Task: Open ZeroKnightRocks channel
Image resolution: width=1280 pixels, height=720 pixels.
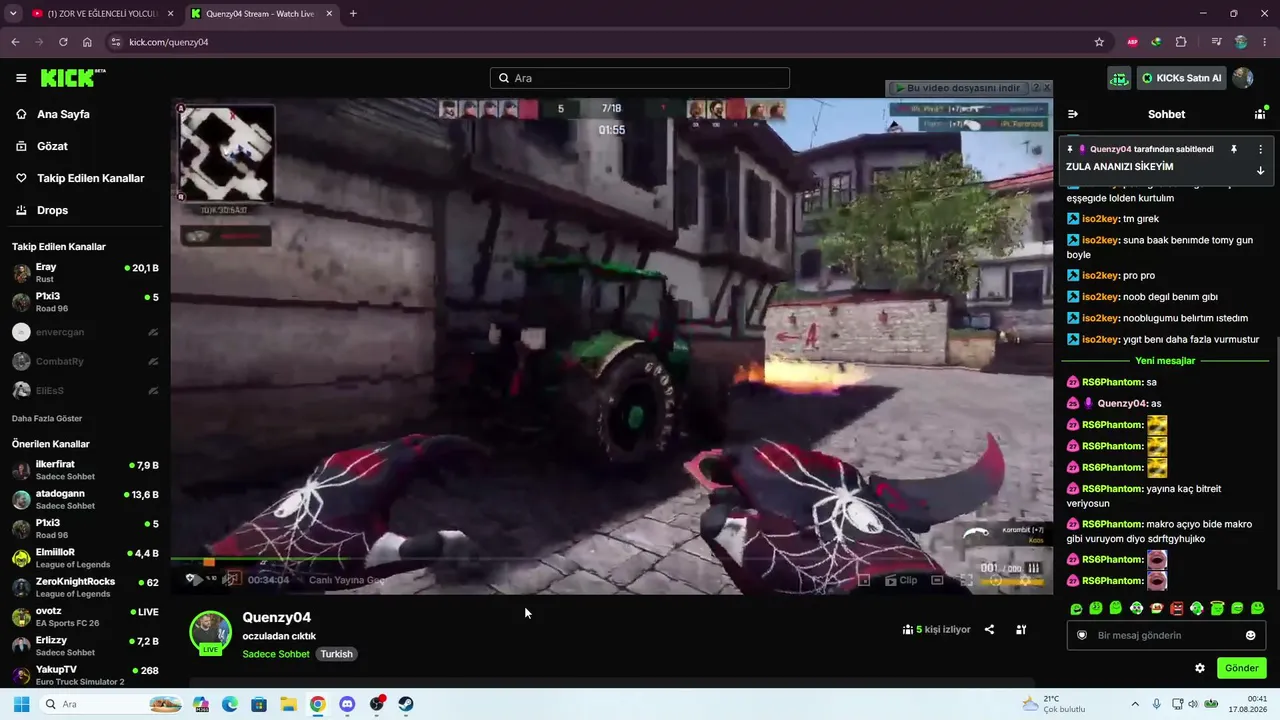Action: tap(84, 587)
